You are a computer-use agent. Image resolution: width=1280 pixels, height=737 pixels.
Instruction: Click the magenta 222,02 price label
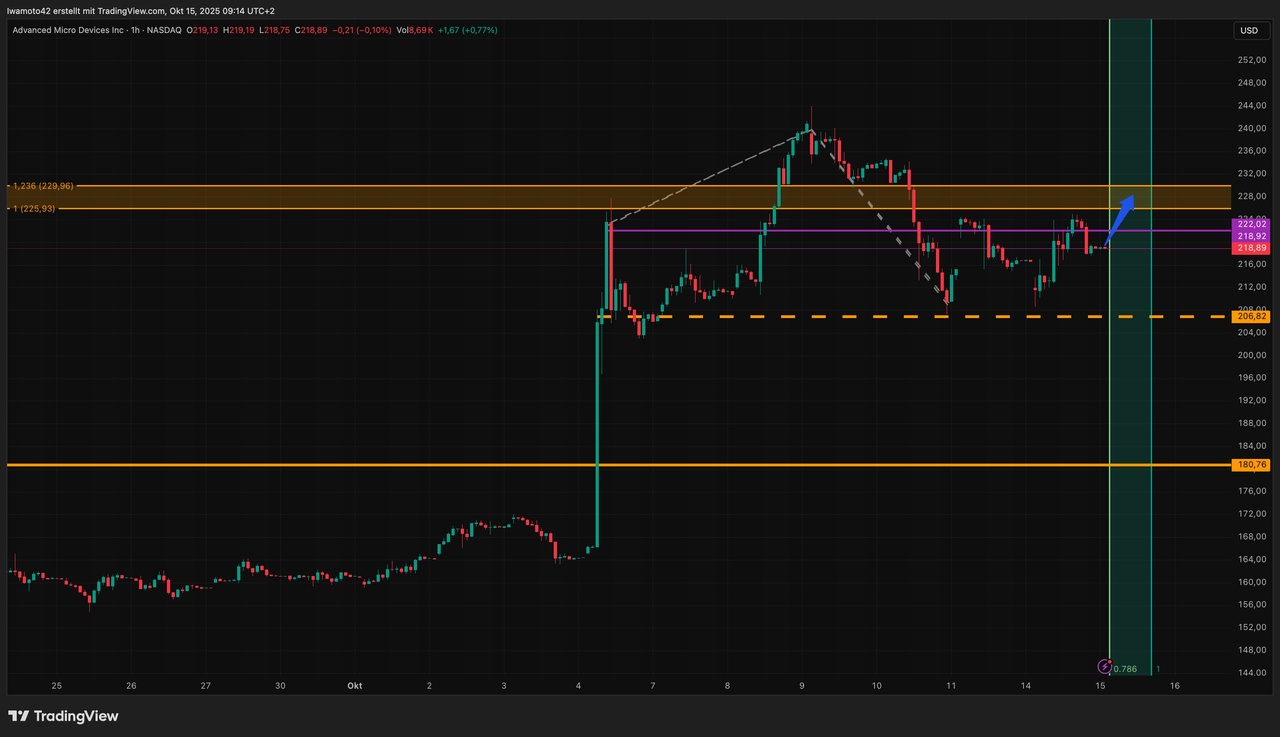(x=1252, y=225)
